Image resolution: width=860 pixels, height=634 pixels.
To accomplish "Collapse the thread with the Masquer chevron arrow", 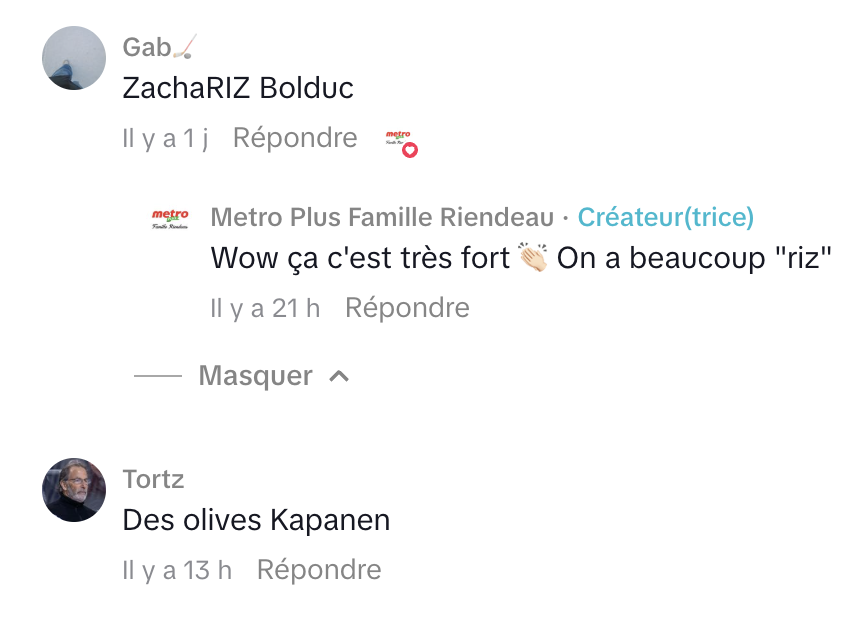I will (x=340, y=376).
